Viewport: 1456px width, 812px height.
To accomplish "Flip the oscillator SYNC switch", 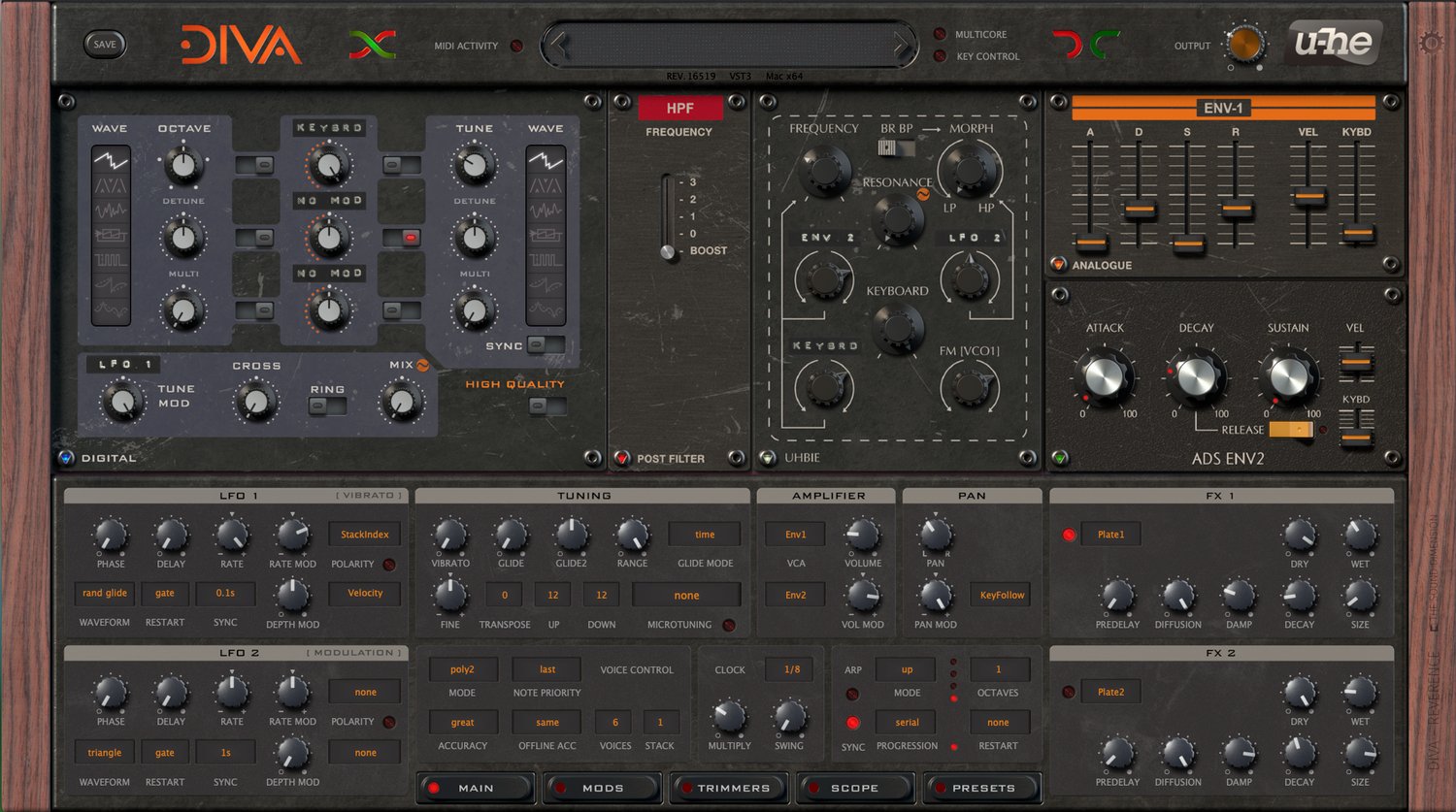I will (x=546, y=345).
